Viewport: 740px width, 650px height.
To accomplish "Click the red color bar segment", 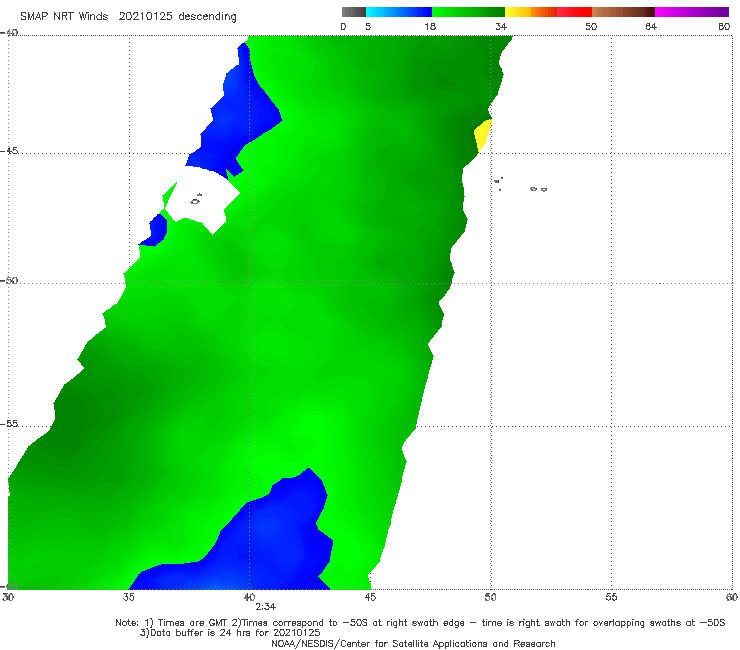I will point(574,12).
